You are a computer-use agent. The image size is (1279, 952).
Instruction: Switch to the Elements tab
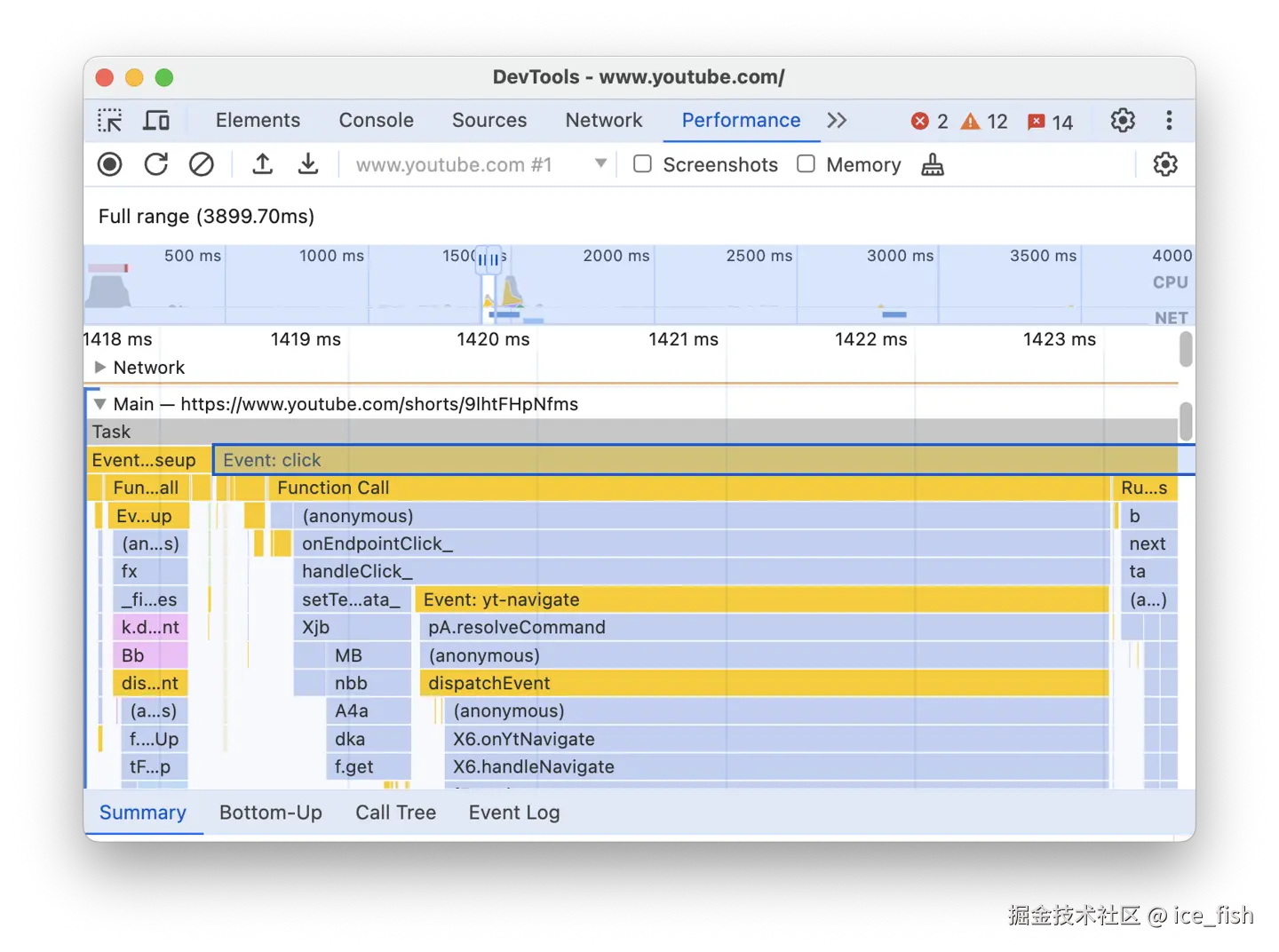tap(258, 120)
